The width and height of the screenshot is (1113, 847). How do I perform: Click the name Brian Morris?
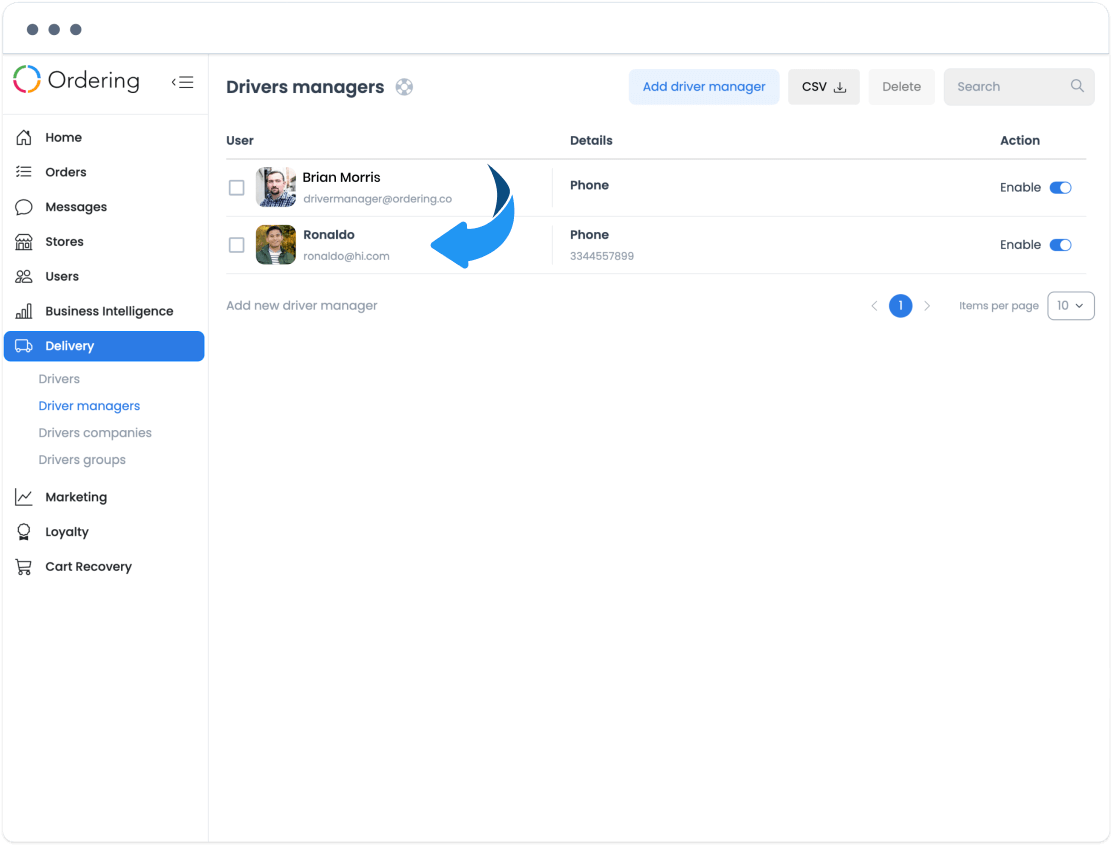coord(341,177)
